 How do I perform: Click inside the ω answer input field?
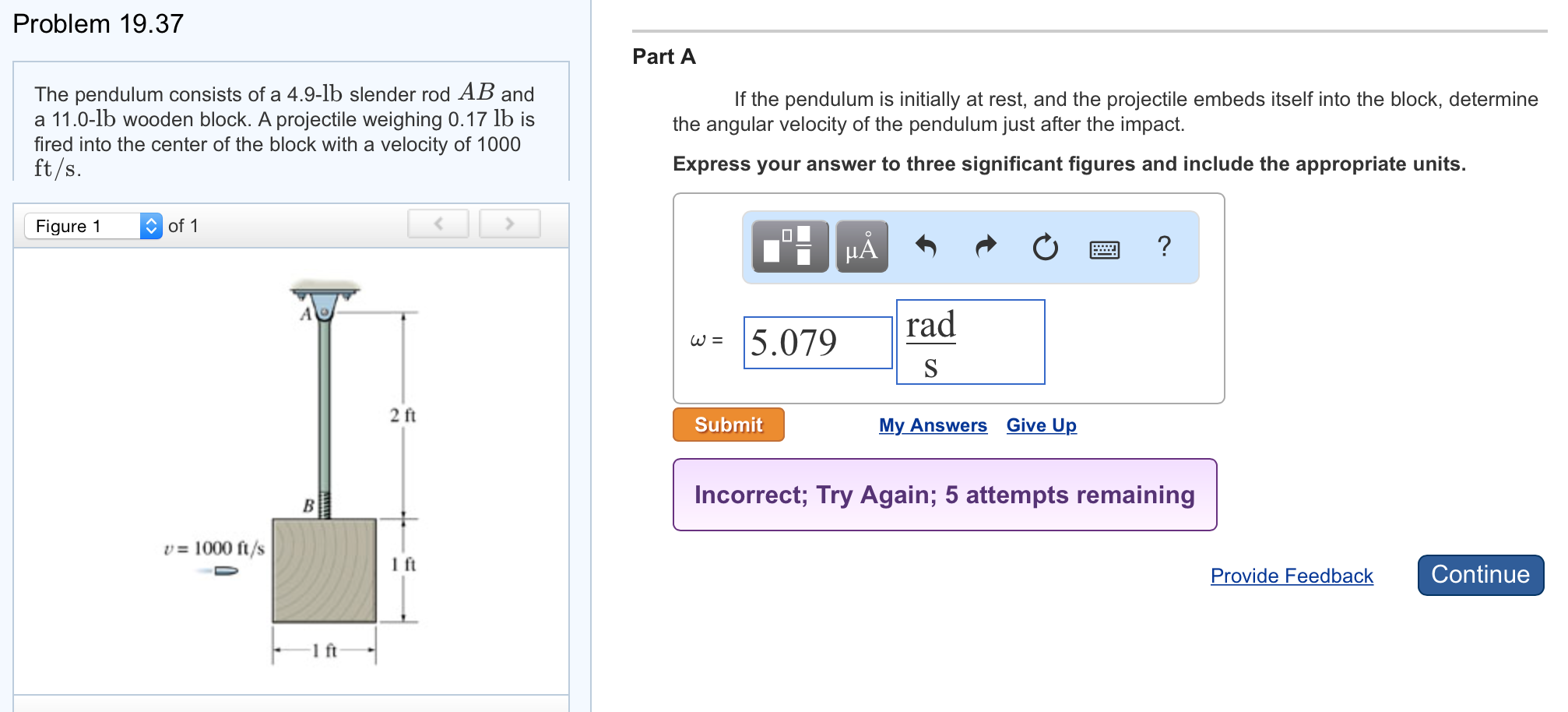point(817,341)
